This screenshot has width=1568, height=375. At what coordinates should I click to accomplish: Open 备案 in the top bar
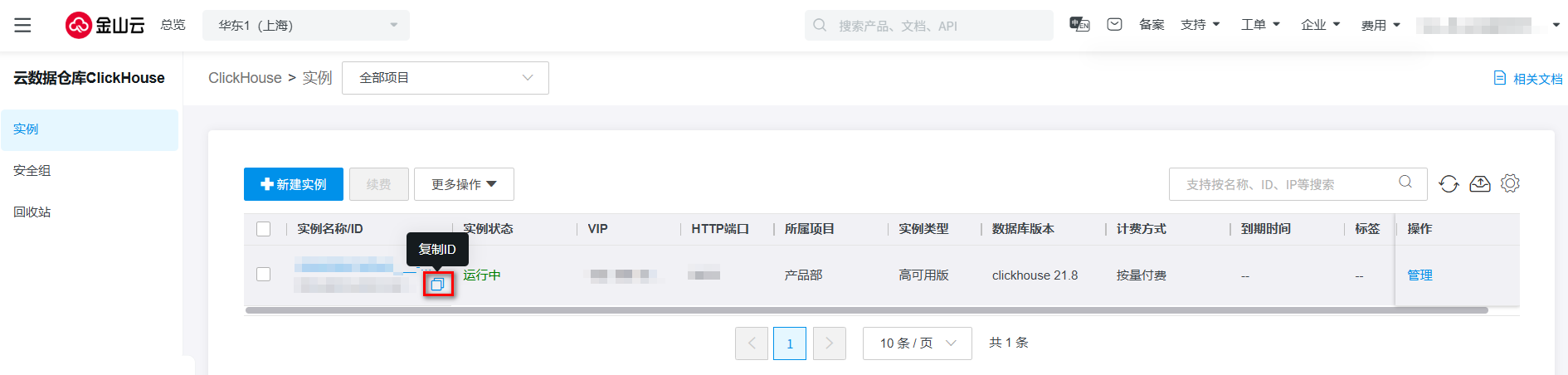1152,25
